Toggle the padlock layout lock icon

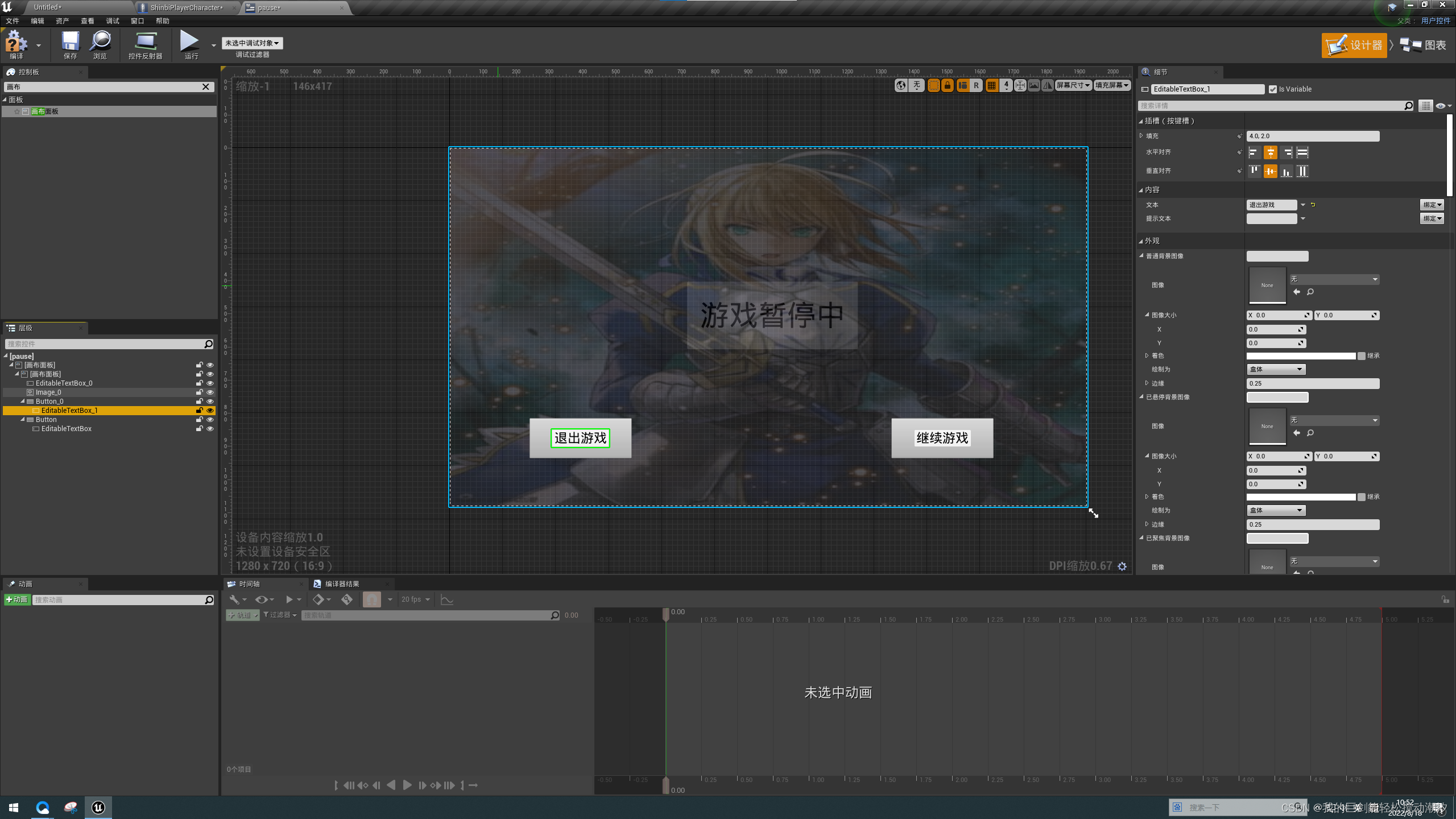point(947,85)
